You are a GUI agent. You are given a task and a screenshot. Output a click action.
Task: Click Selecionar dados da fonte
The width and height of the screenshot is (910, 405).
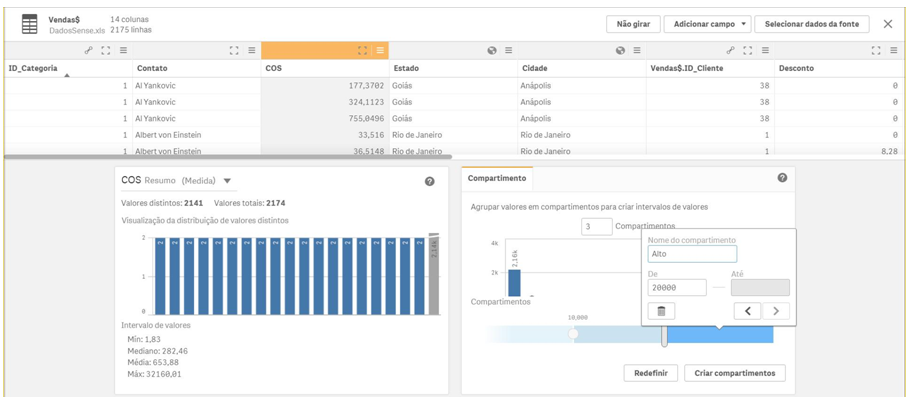pyautogui.click(x=811, y=24)
